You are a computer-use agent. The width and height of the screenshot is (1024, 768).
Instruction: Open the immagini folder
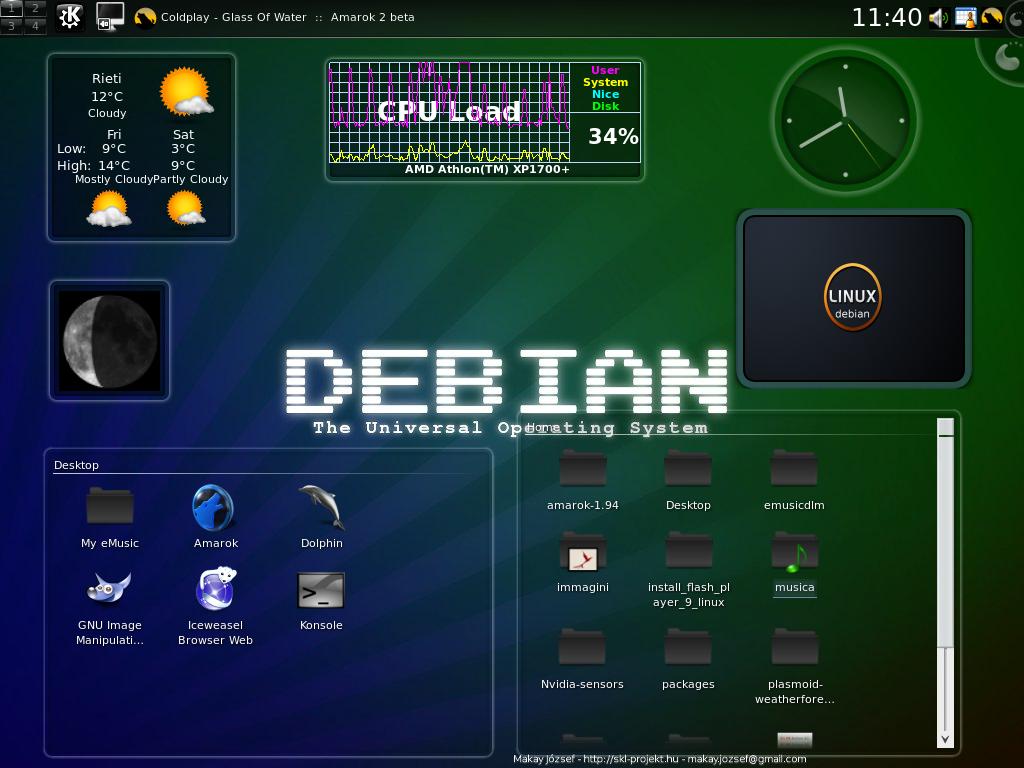(x=583, y=562)
